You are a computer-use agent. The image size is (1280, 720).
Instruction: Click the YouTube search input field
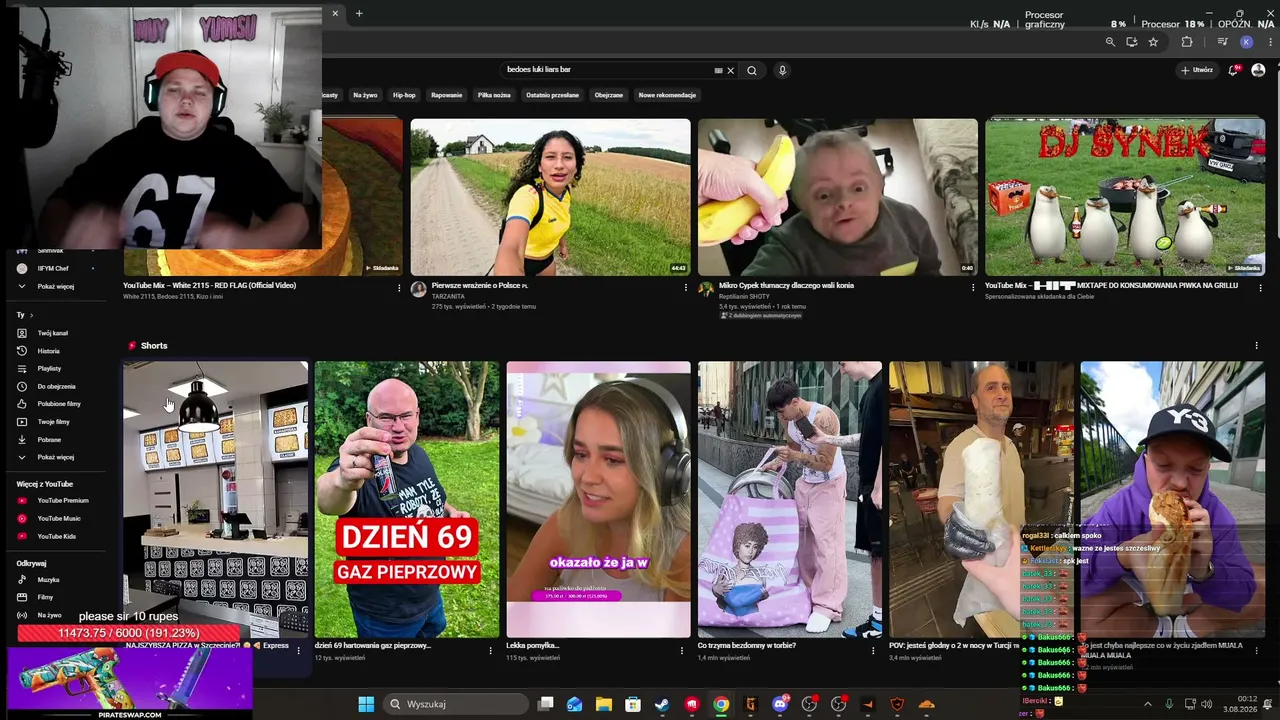click(x=608, y=70)
